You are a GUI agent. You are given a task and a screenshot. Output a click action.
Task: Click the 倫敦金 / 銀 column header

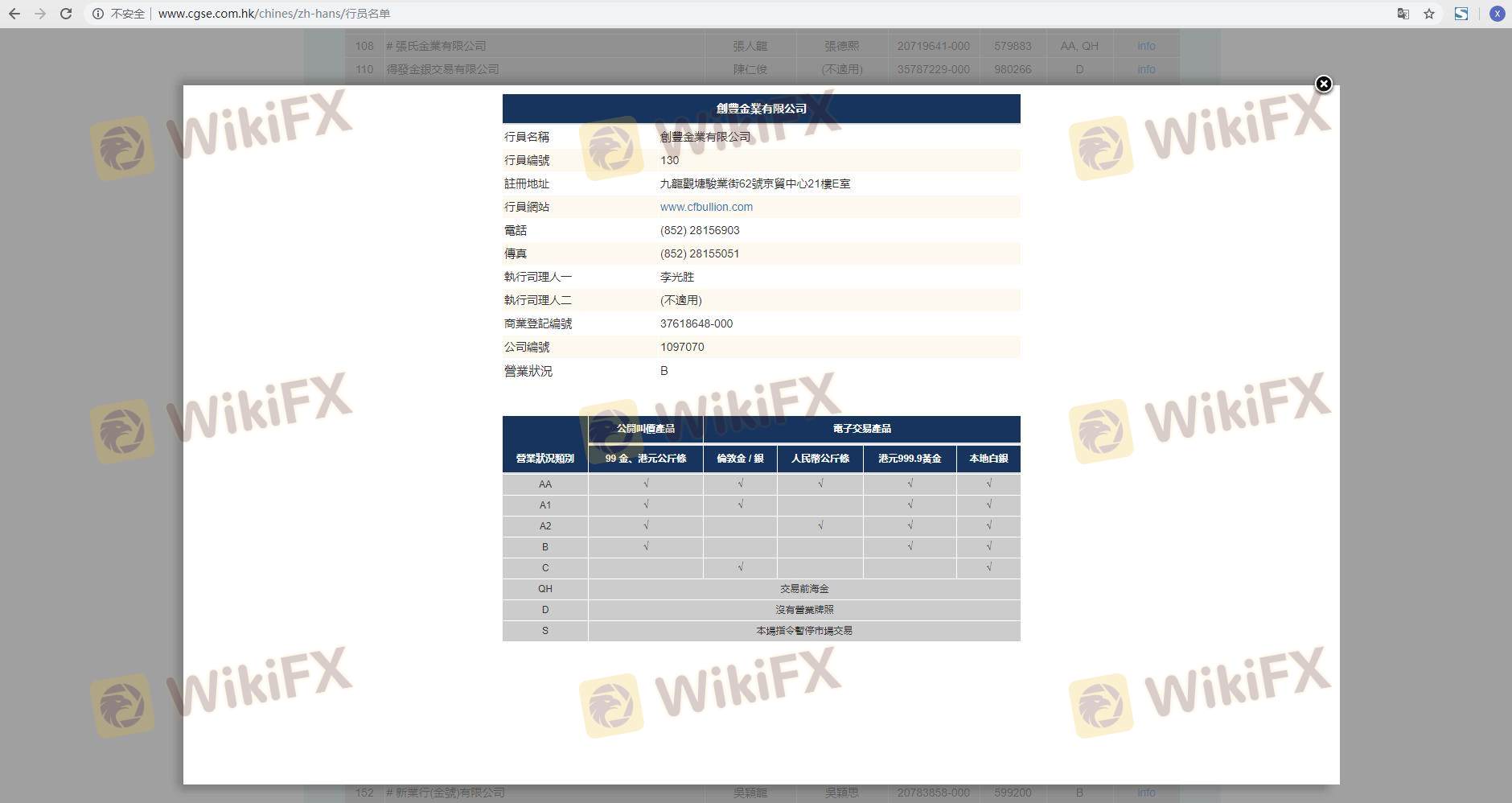coord(740,459)
